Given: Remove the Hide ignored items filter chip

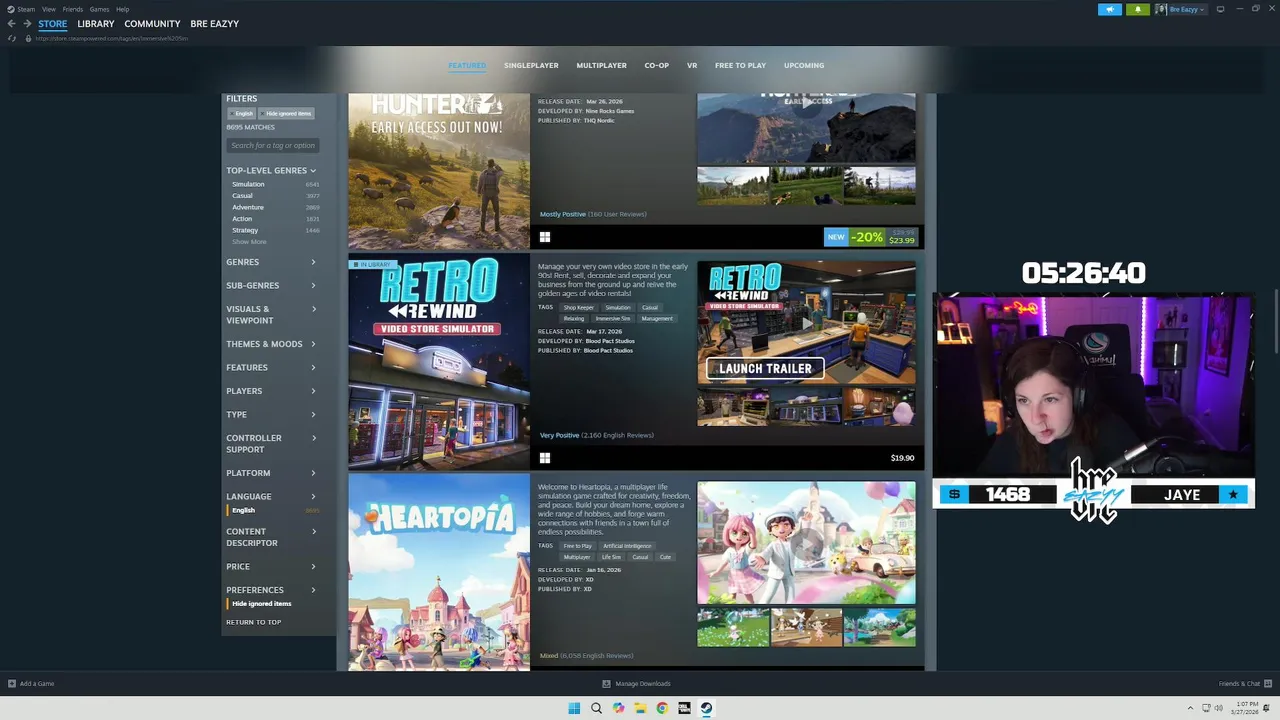Looking at the screenshot, I should pyautogui.click(x=286, y=113).
